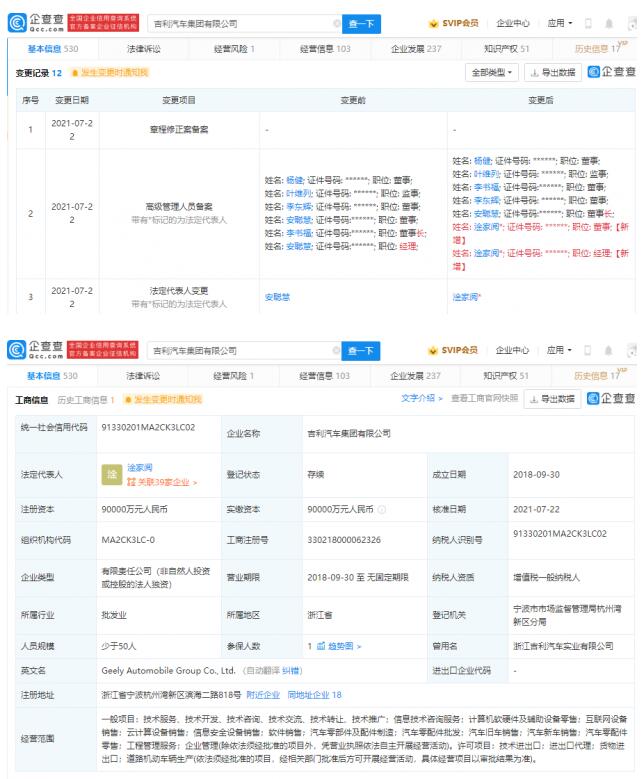The image size is (643, 779).
Task: Click 核准日期 value 2021-07-22
Action: point(536,509)
